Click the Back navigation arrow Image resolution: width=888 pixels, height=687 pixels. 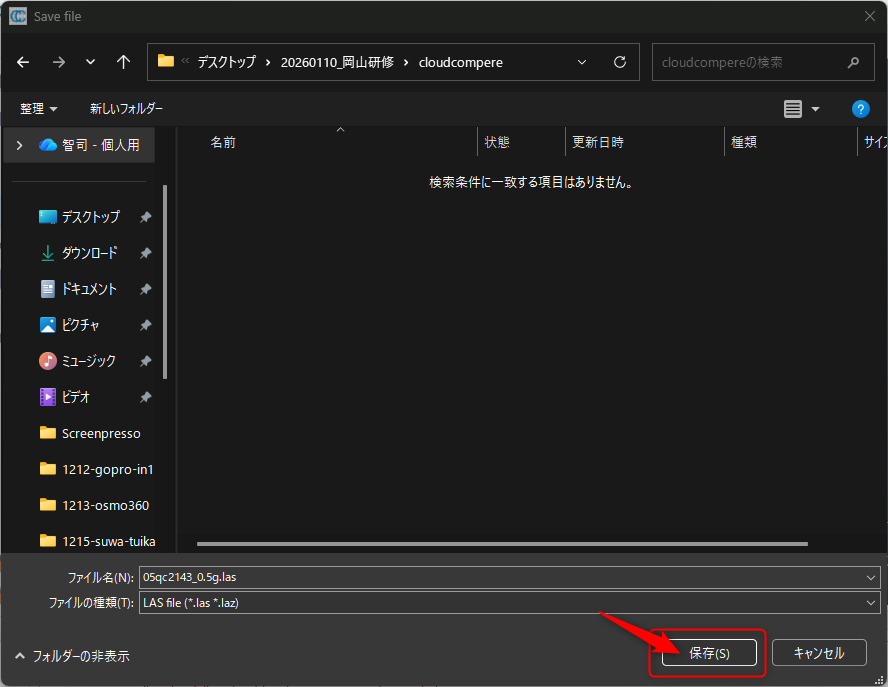pos(23,62)
